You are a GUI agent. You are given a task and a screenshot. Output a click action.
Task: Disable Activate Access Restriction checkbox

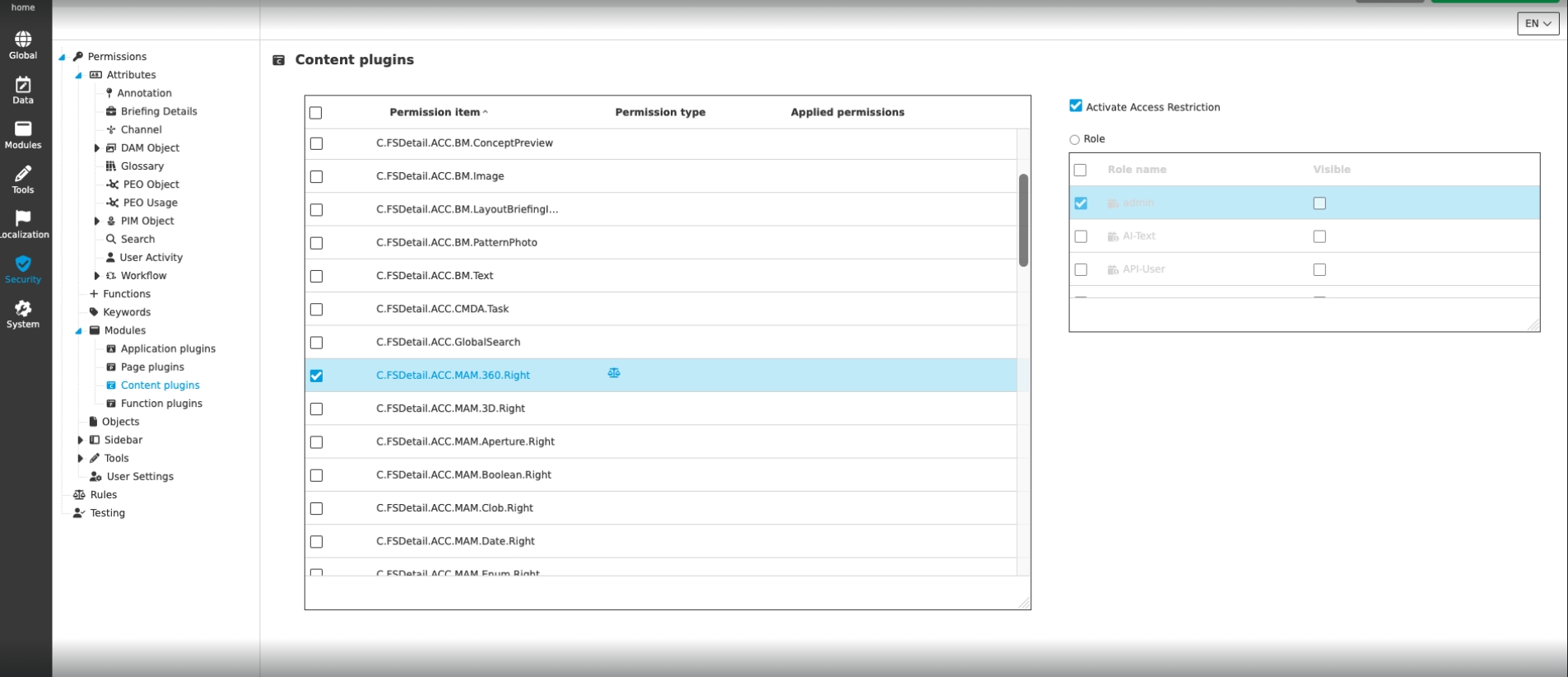click(x=1076, y=105)
